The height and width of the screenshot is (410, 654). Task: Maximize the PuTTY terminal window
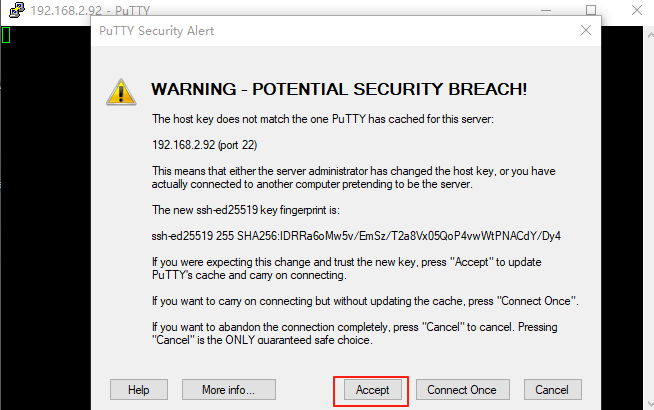tap(591, 10)
